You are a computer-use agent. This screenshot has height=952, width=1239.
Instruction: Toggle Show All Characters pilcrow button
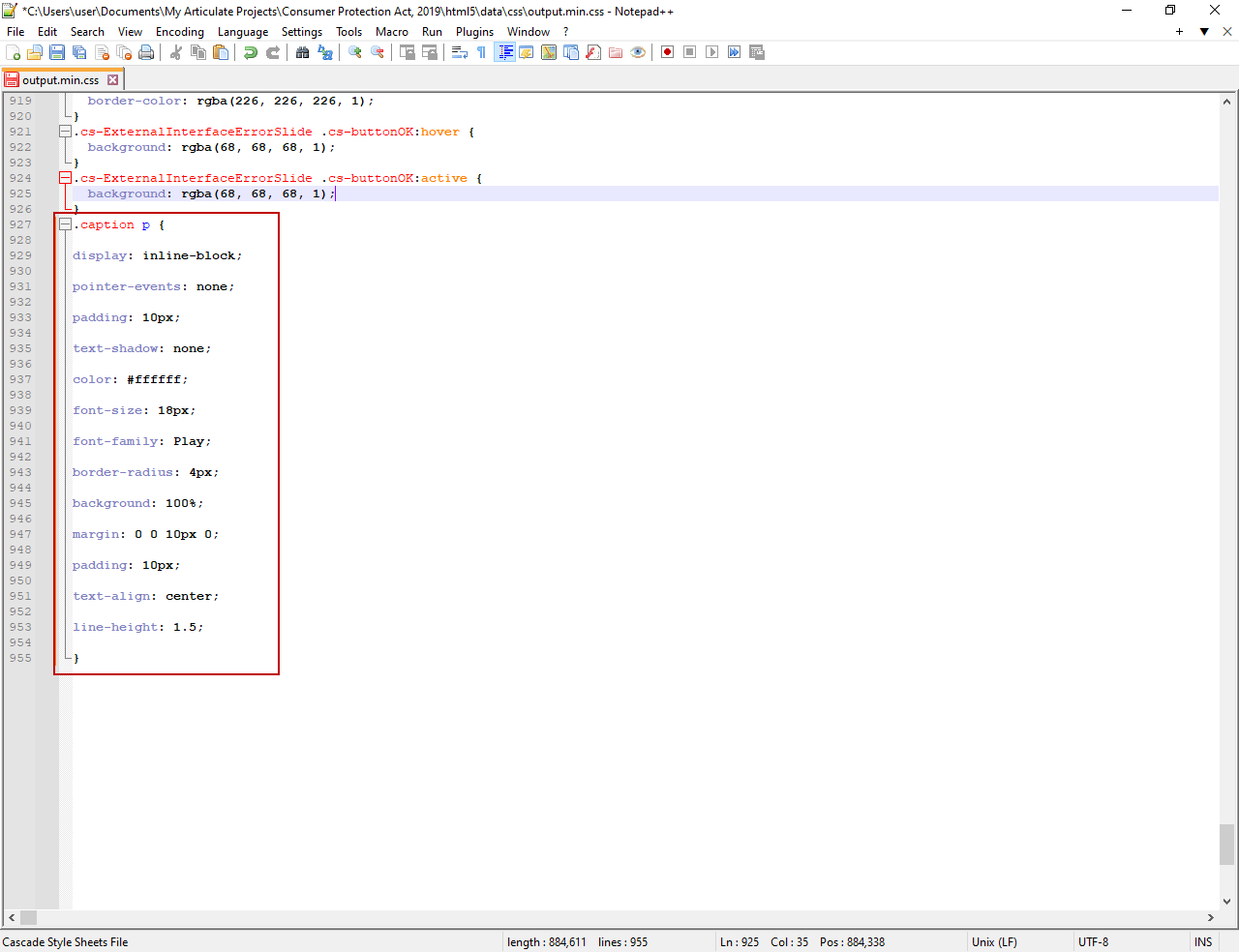pos(481,52)
